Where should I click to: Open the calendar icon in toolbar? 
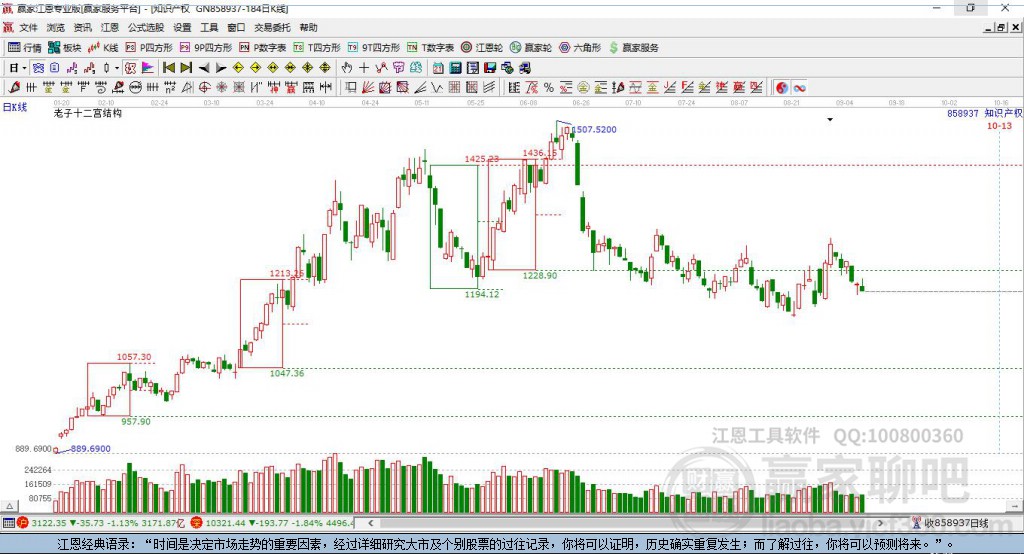[438, 68]
